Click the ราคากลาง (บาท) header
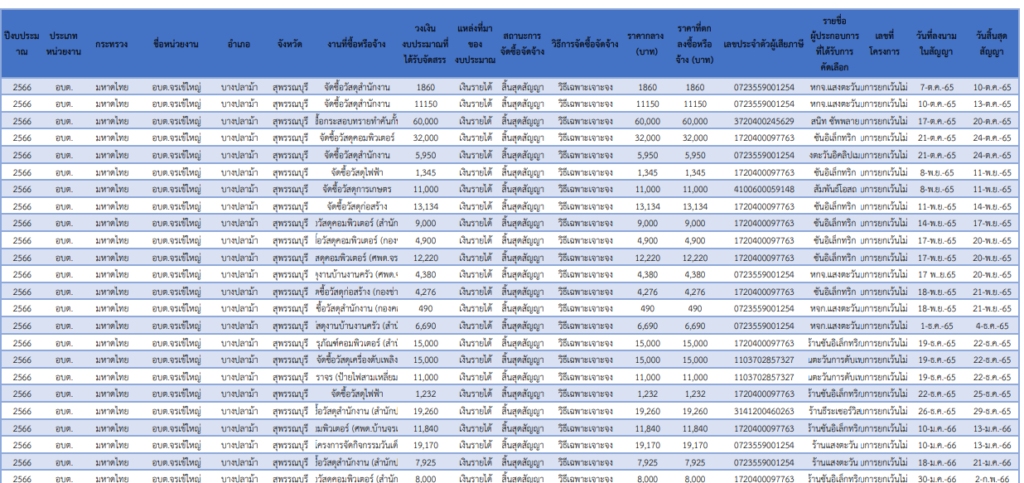1024x483 pixels. (647, 44)
